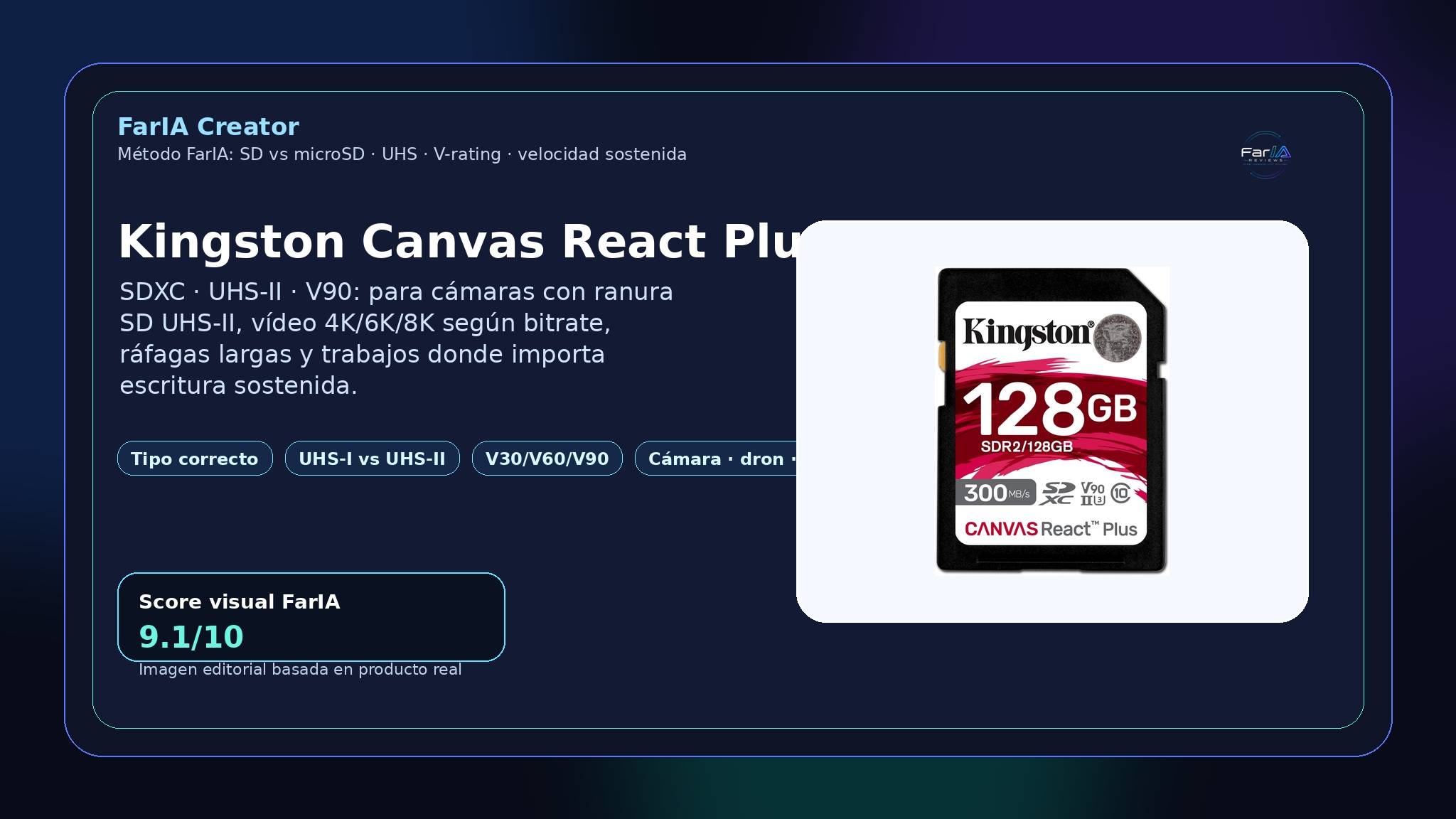The image size is (1456, 819).
Task: Click the Kingston SD card product image
Action: pyautogui.click(x=1052, y=421)
